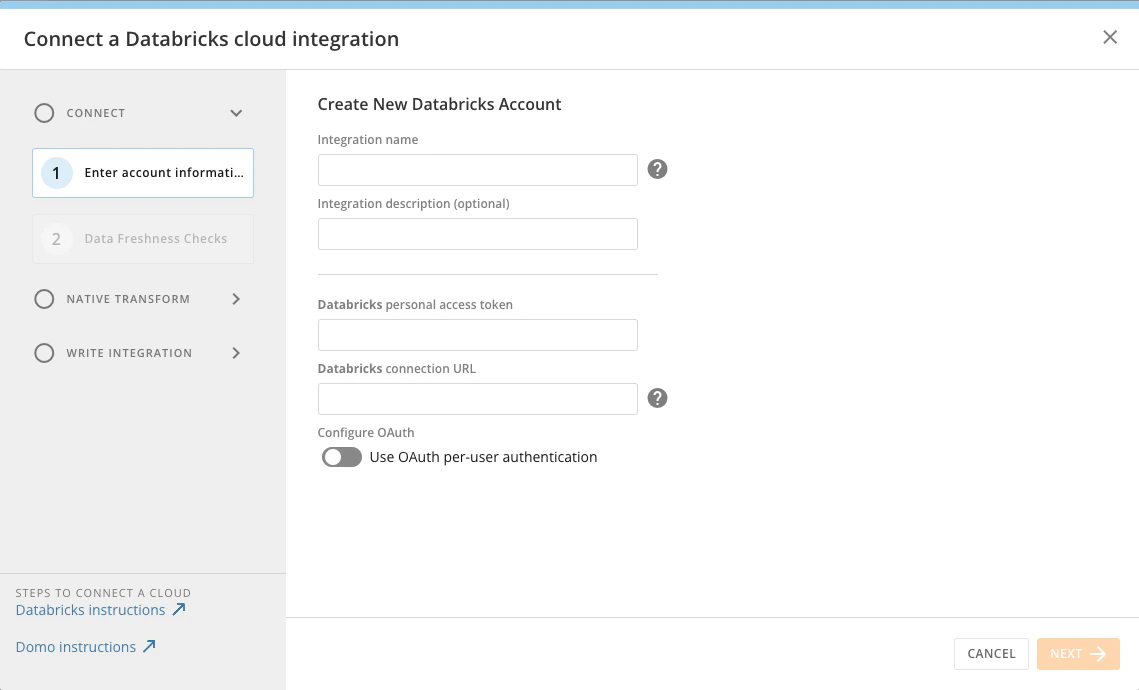Expand the Native Transform section chevron

pyautogui.click(x=236, y=299)
